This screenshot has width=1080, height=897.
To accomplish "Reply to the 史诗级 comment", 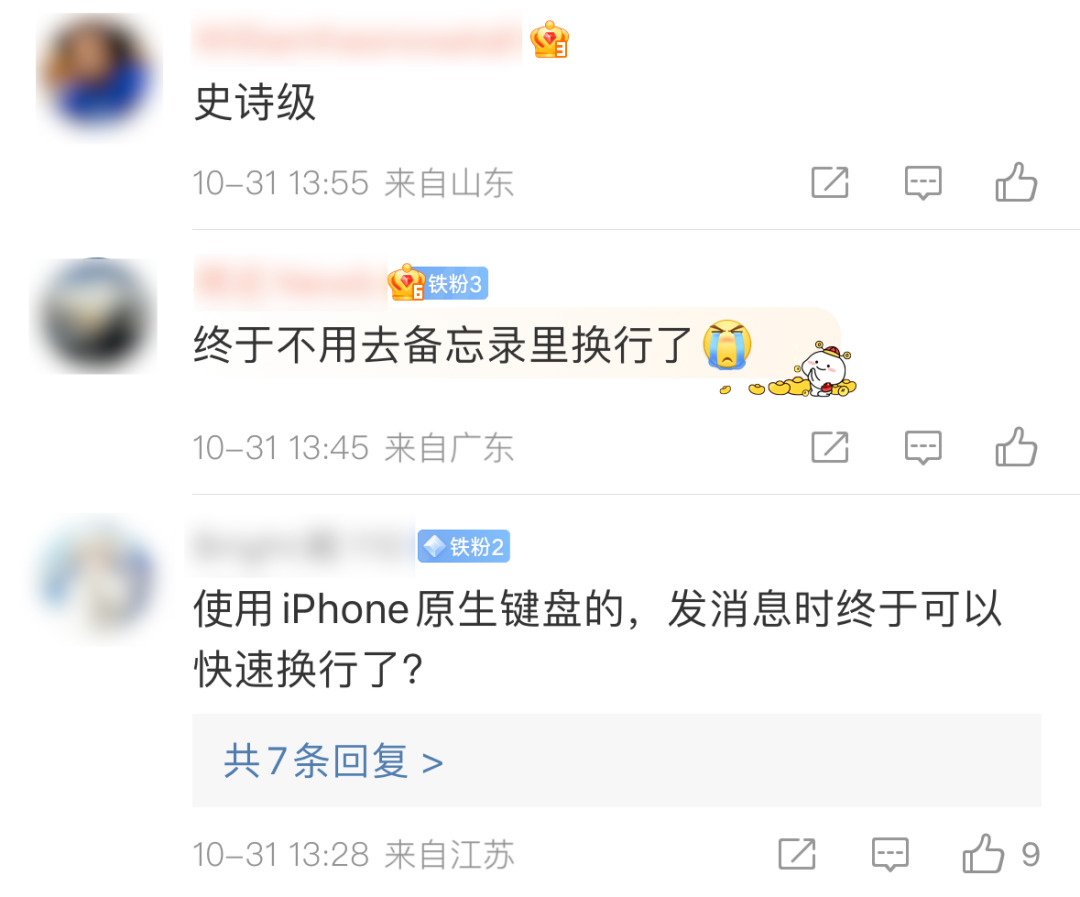I will pos(923,183).
